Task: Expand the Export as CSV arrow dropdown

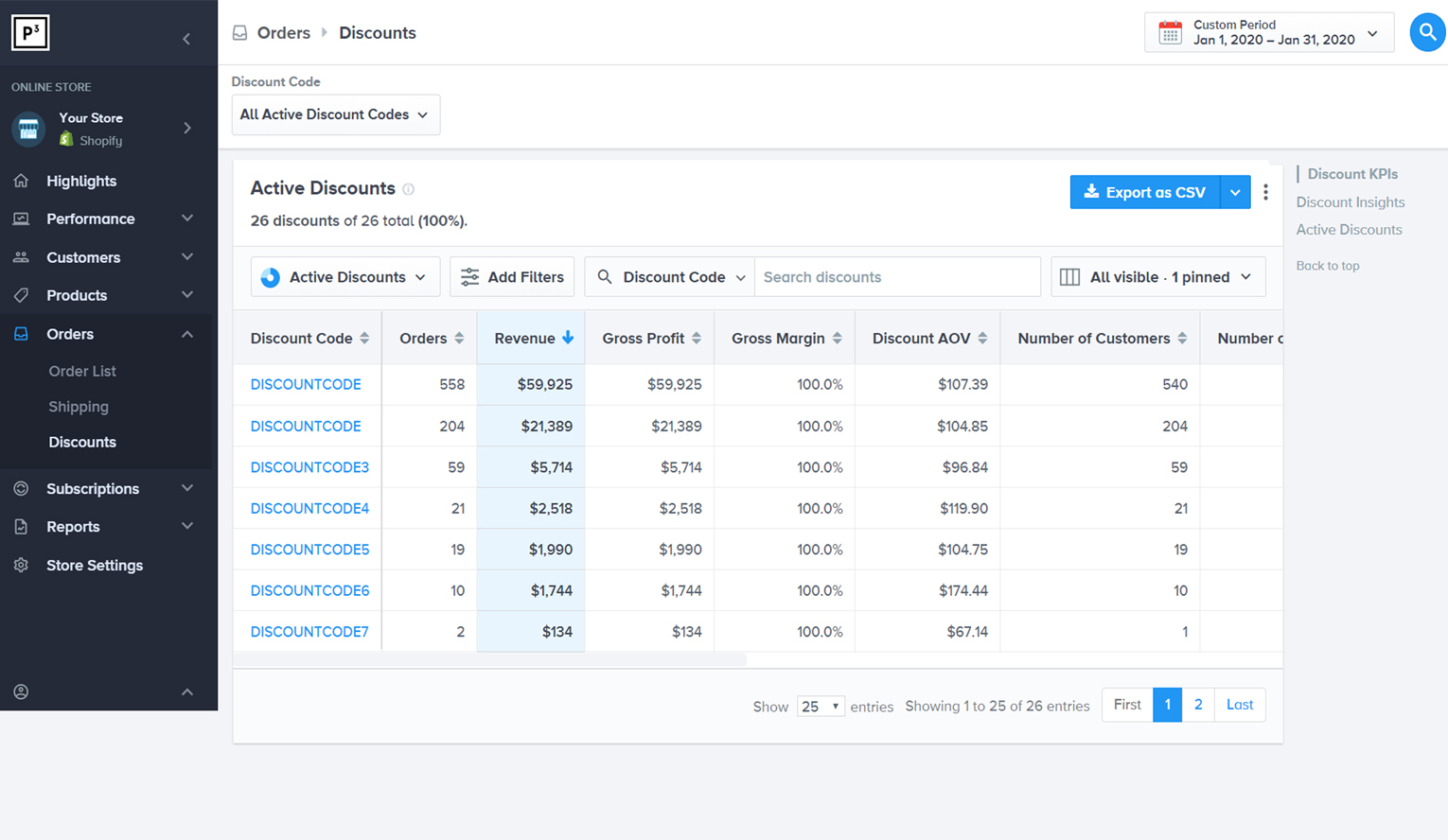Action: (1235, 192)
